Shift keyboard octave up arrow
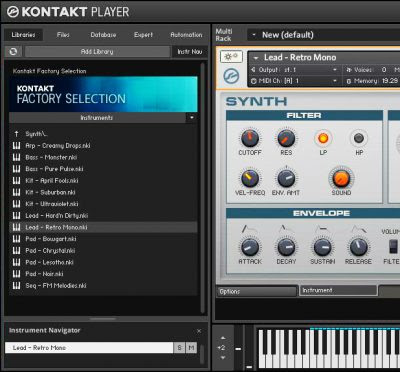This screenshot has height=372, width=400. point(223,338)
